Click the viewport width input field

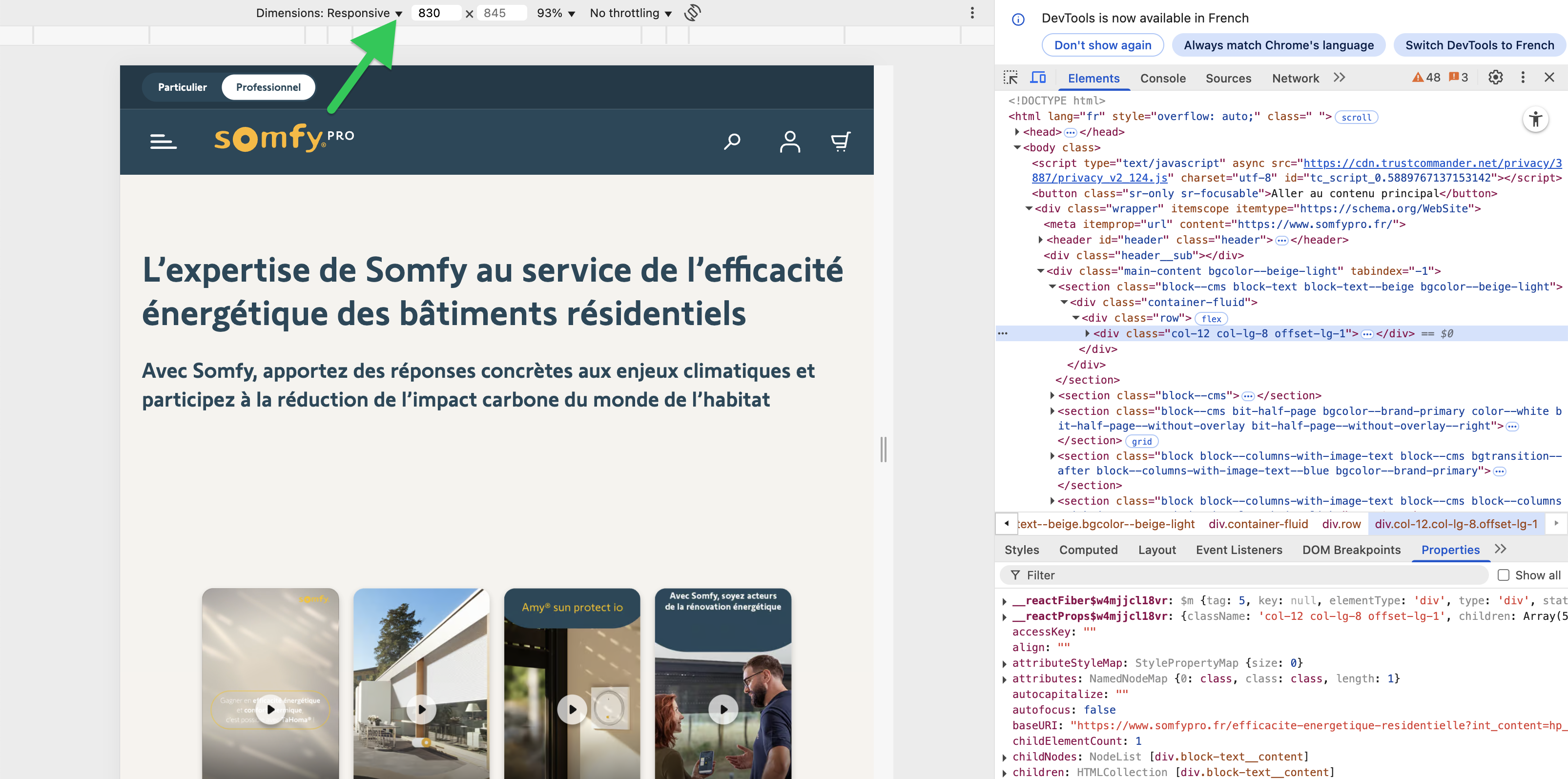click(x=435, y=13)
